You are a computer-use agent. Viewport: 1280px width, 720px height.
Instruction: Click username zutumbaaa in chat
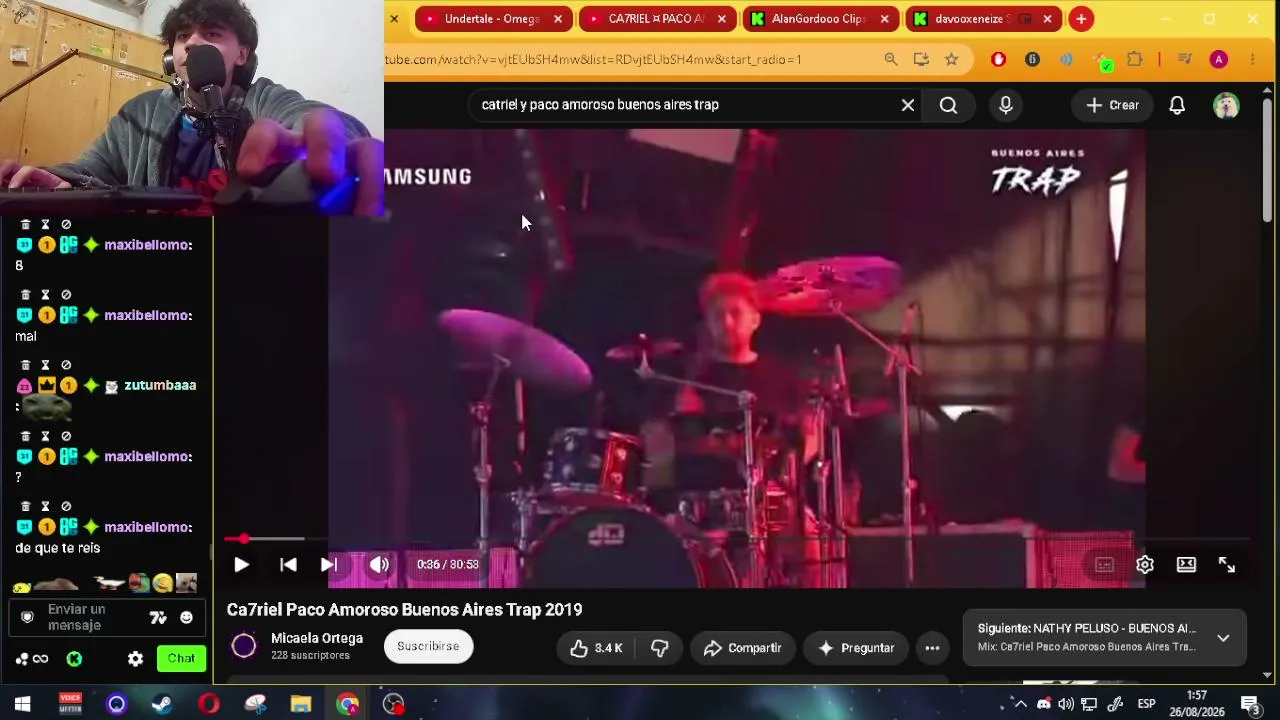tap(160, 385)
